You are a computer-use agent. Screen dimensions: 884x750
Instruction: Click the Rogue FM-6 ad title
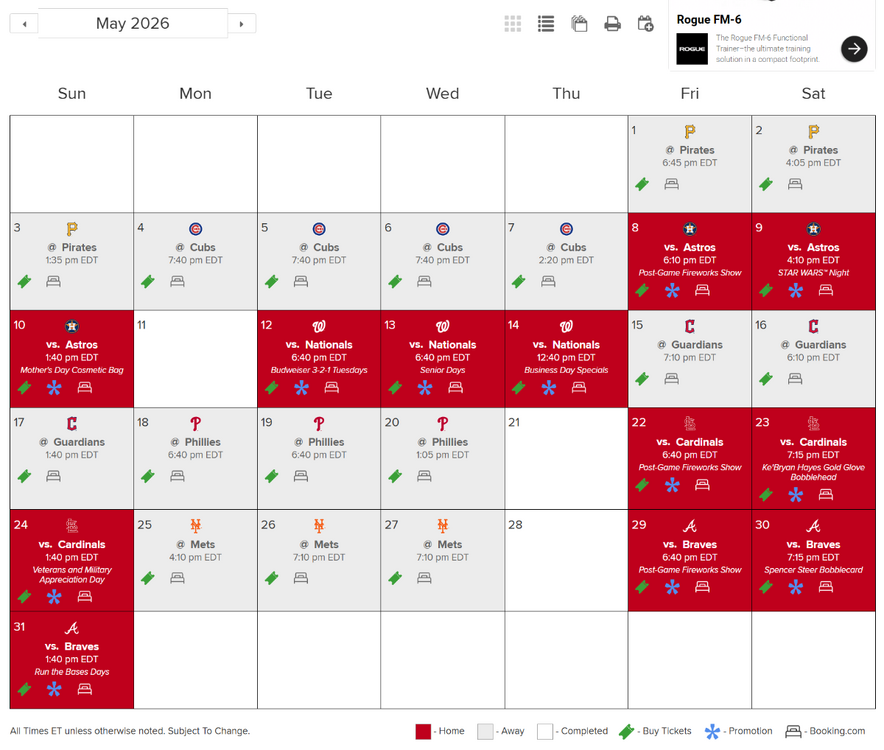click(x=709, y=20)
